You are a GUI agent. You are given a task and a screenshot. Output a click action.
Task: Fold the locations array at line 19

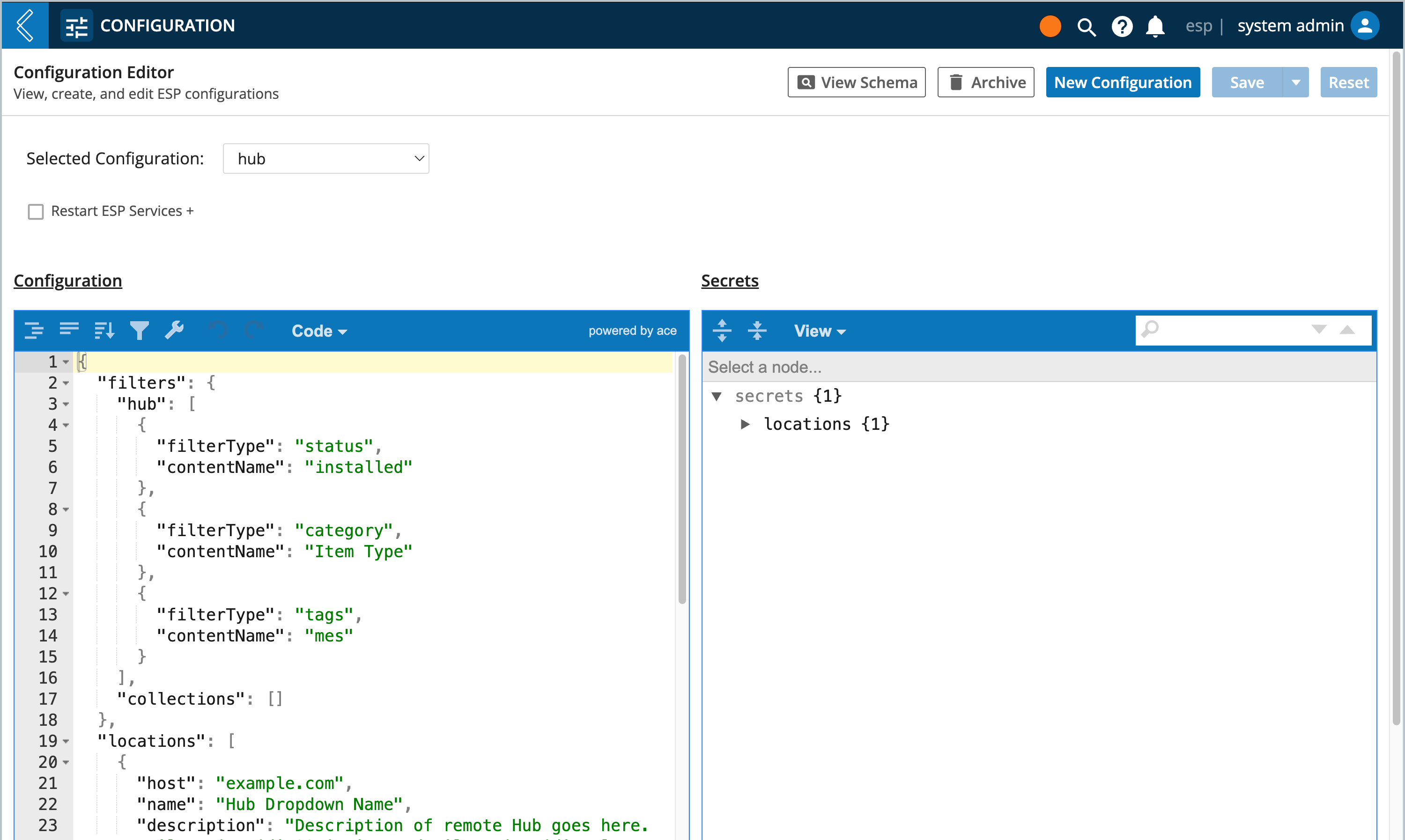tap(66, 741)
